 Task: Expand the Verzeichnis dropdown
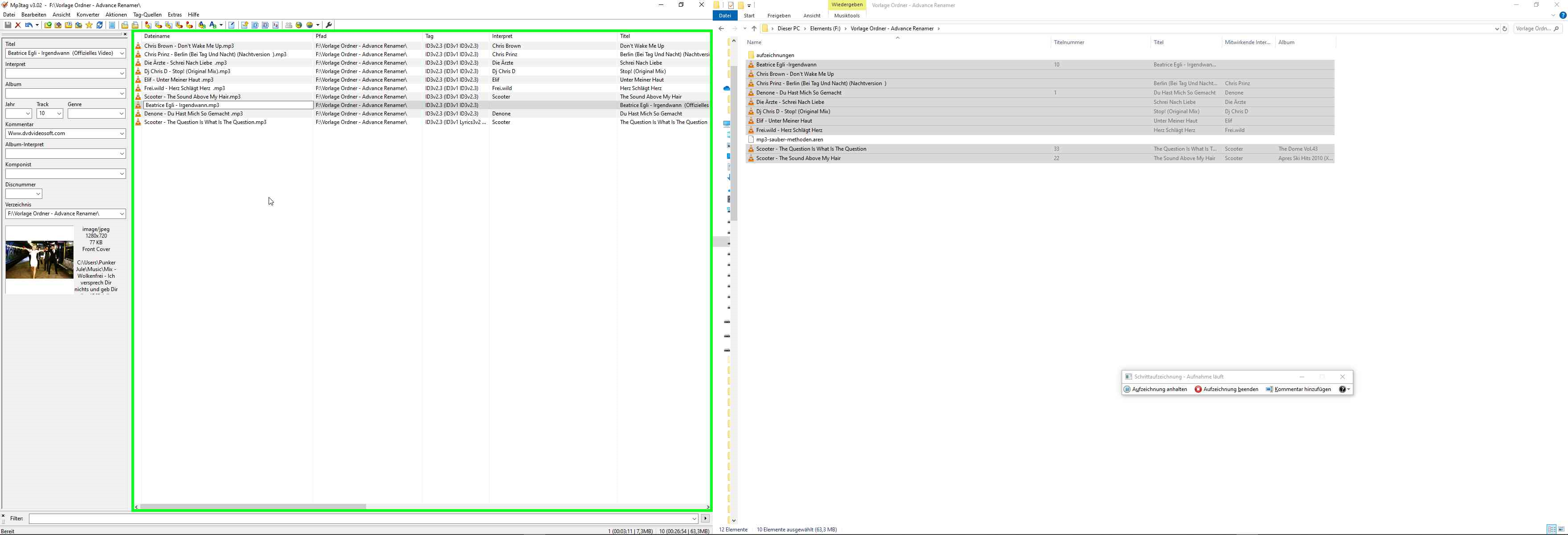[122, 214]
